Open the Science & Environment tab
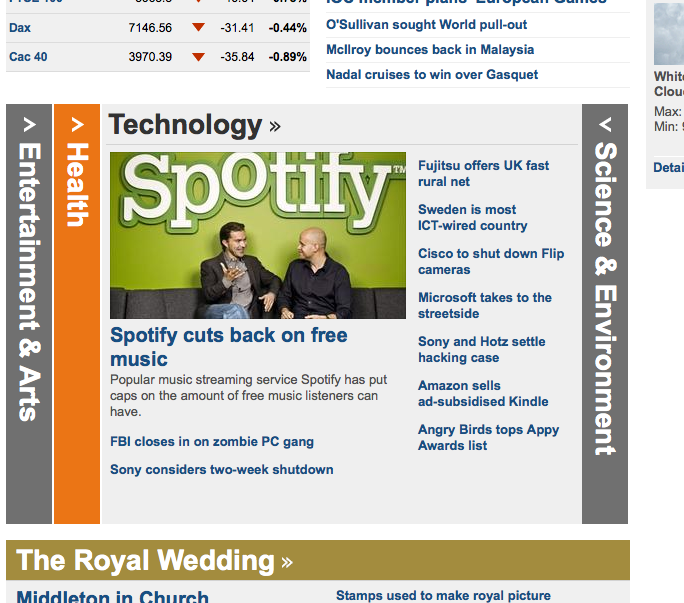The width and height of the screenshot is (684, 603). pos(605,313)
